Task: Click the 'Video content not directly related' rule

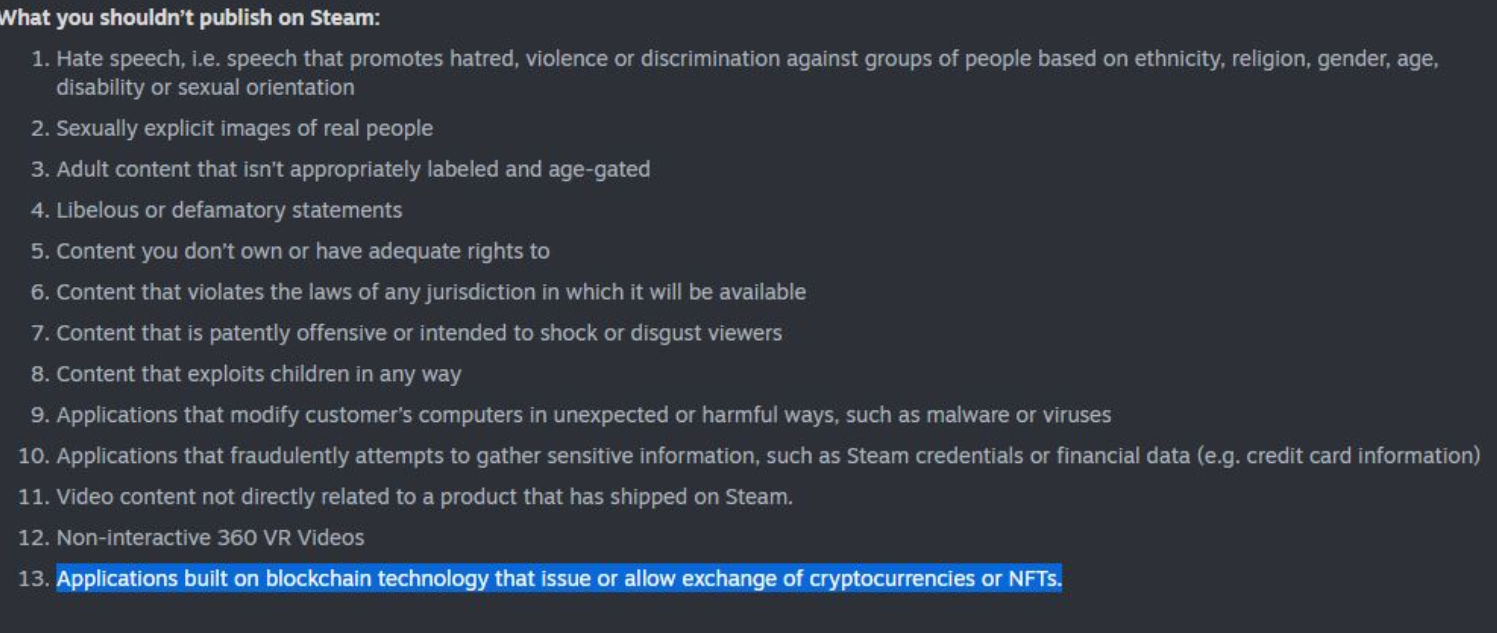Action: coord(425,496)
